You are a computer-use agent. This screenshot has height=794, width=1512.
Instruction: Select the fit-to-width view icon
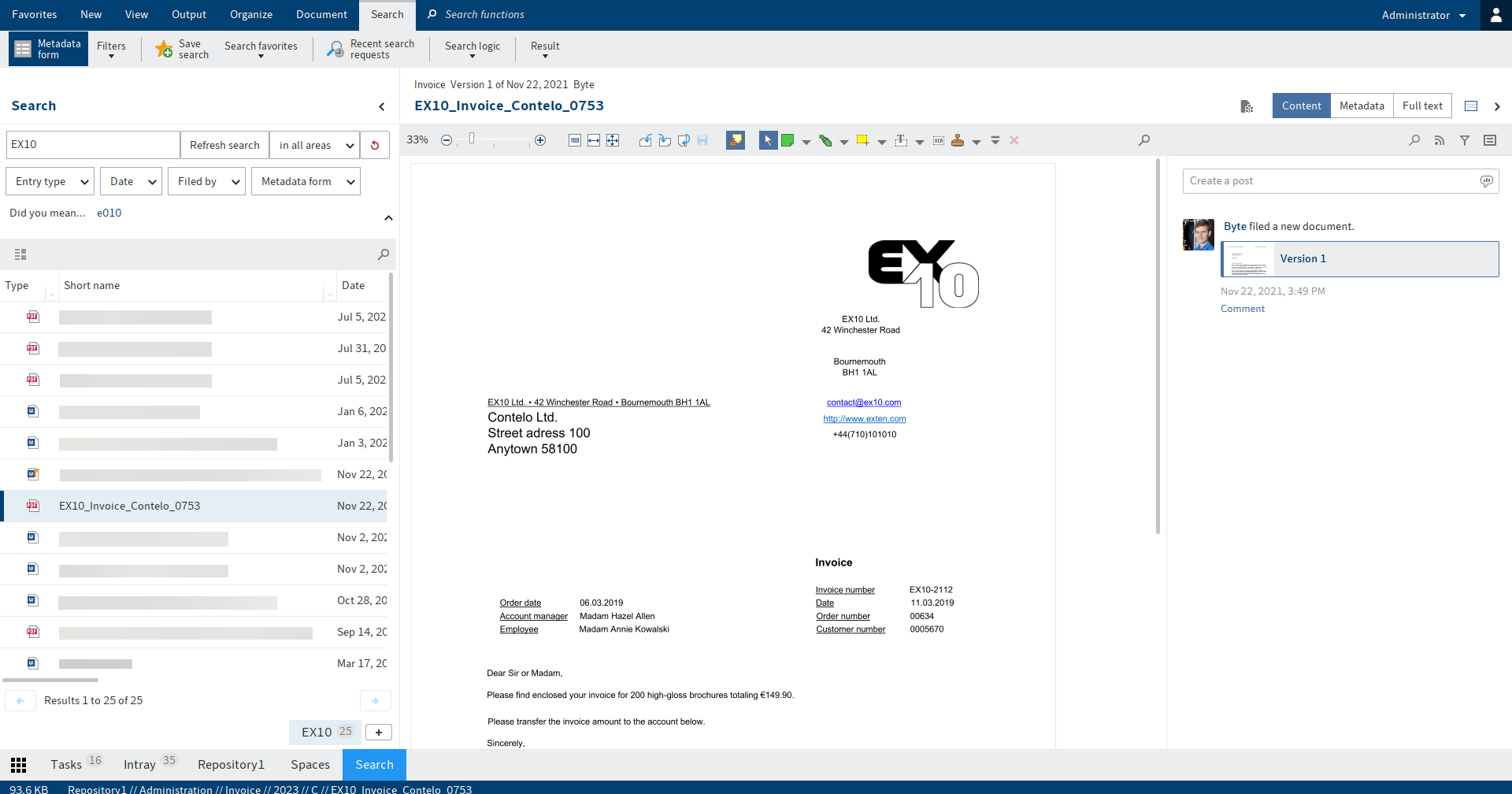(594, 140)
